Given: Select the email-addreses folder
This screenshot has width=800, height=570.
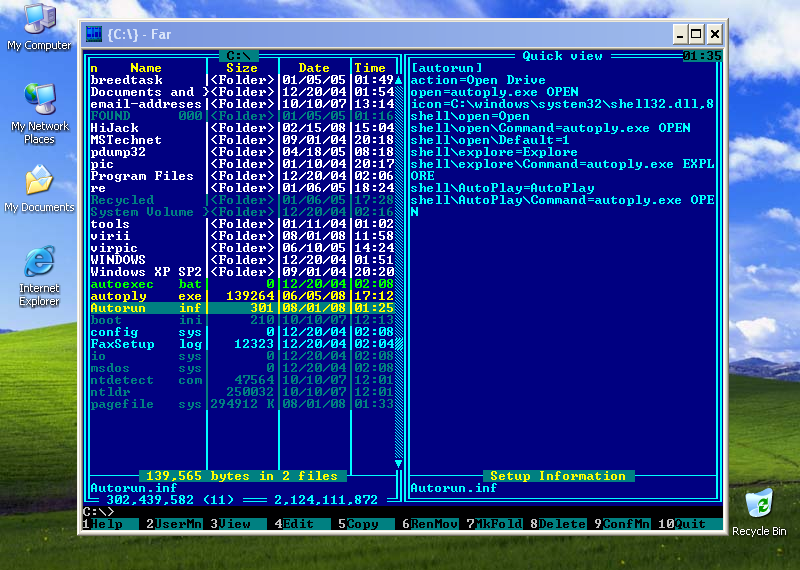Looking at the screenshot, I should click(x=242, y=104).
